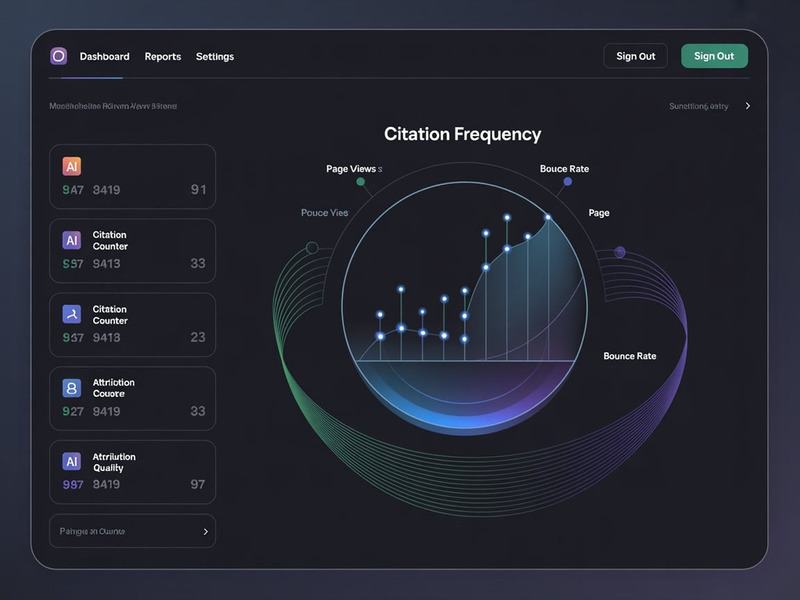Click the purple AI icon beside Citation Counter

point(72,240)
